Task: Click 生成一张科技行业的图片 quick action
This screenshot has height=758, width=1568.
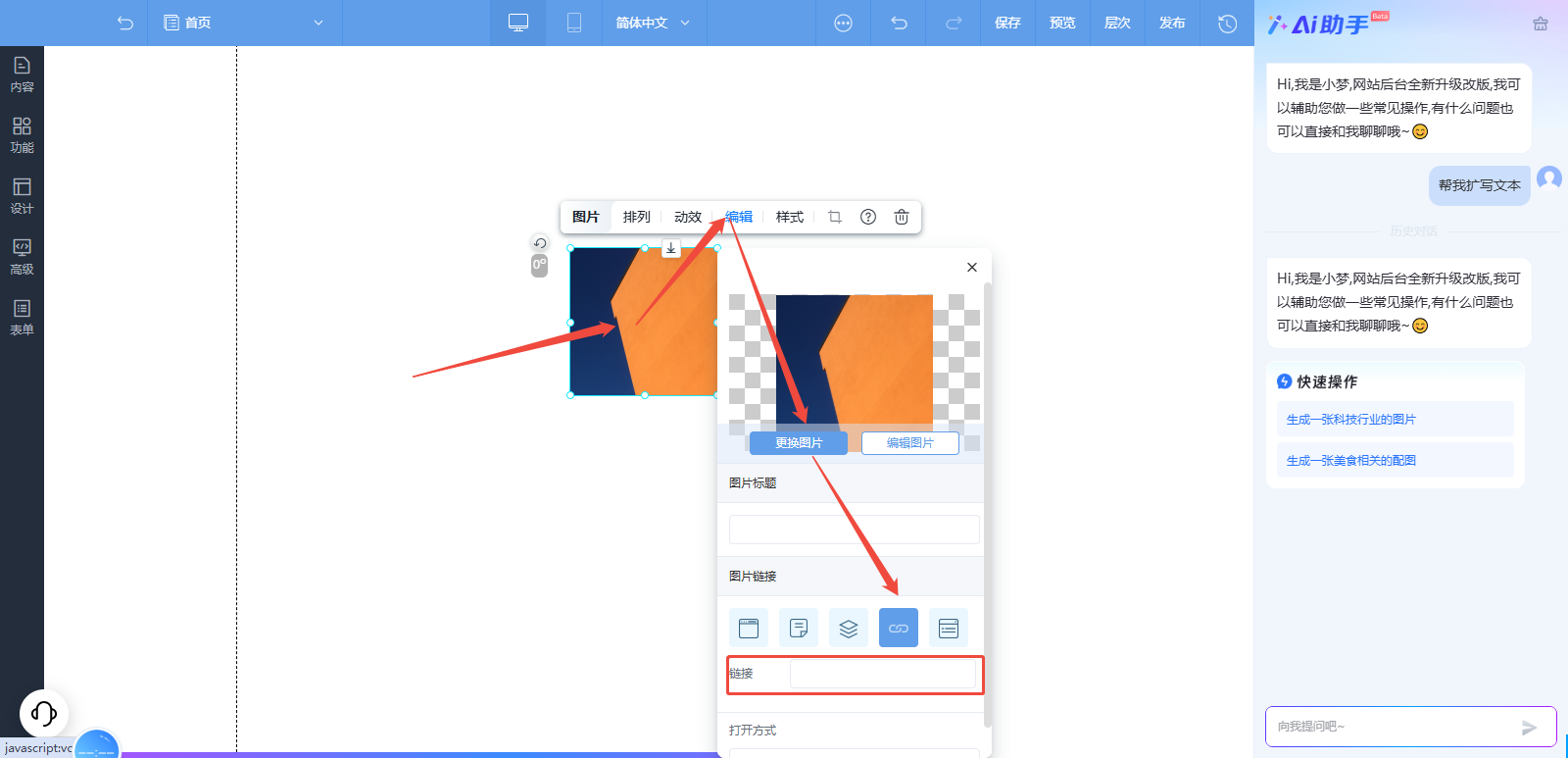Action: coord(1396,419)
